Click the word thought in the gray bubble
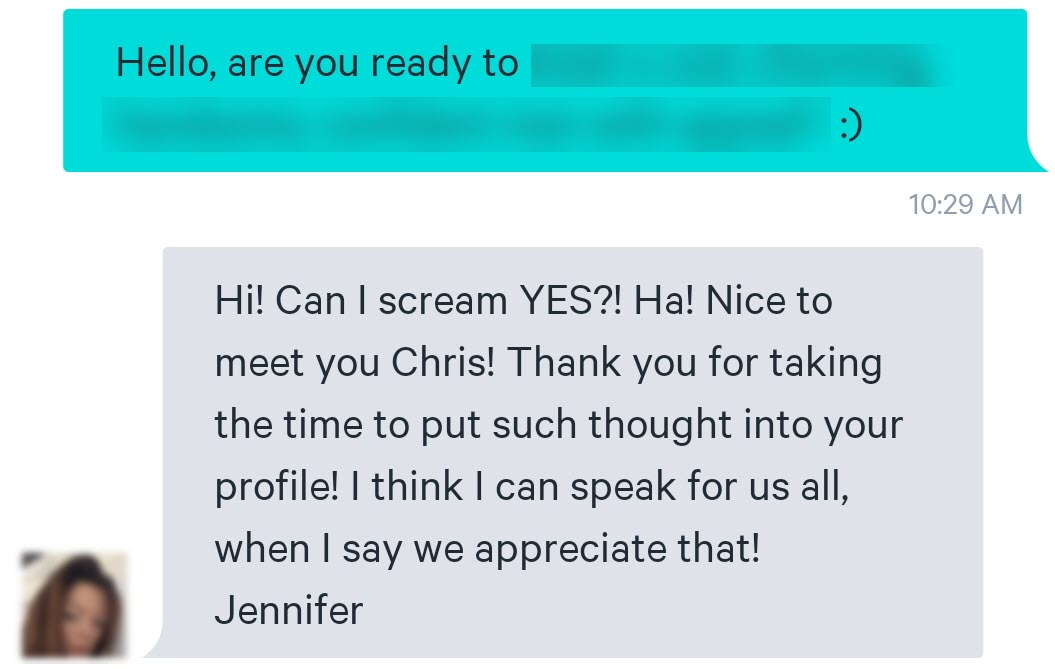1055x669 pixels. [659, 424]
